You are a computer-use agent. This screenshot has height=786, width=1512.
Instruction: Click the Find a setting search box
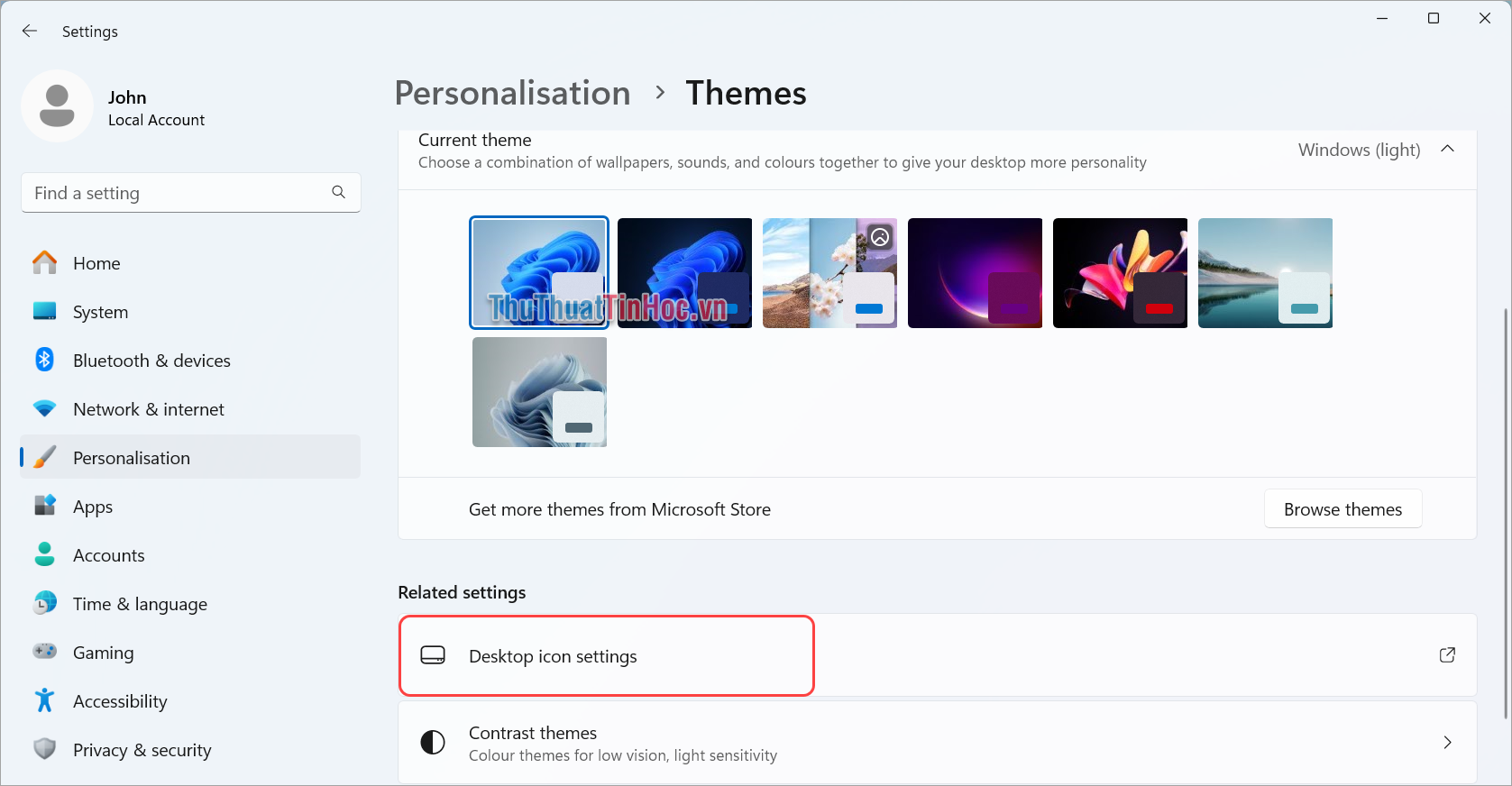(190, 192)
